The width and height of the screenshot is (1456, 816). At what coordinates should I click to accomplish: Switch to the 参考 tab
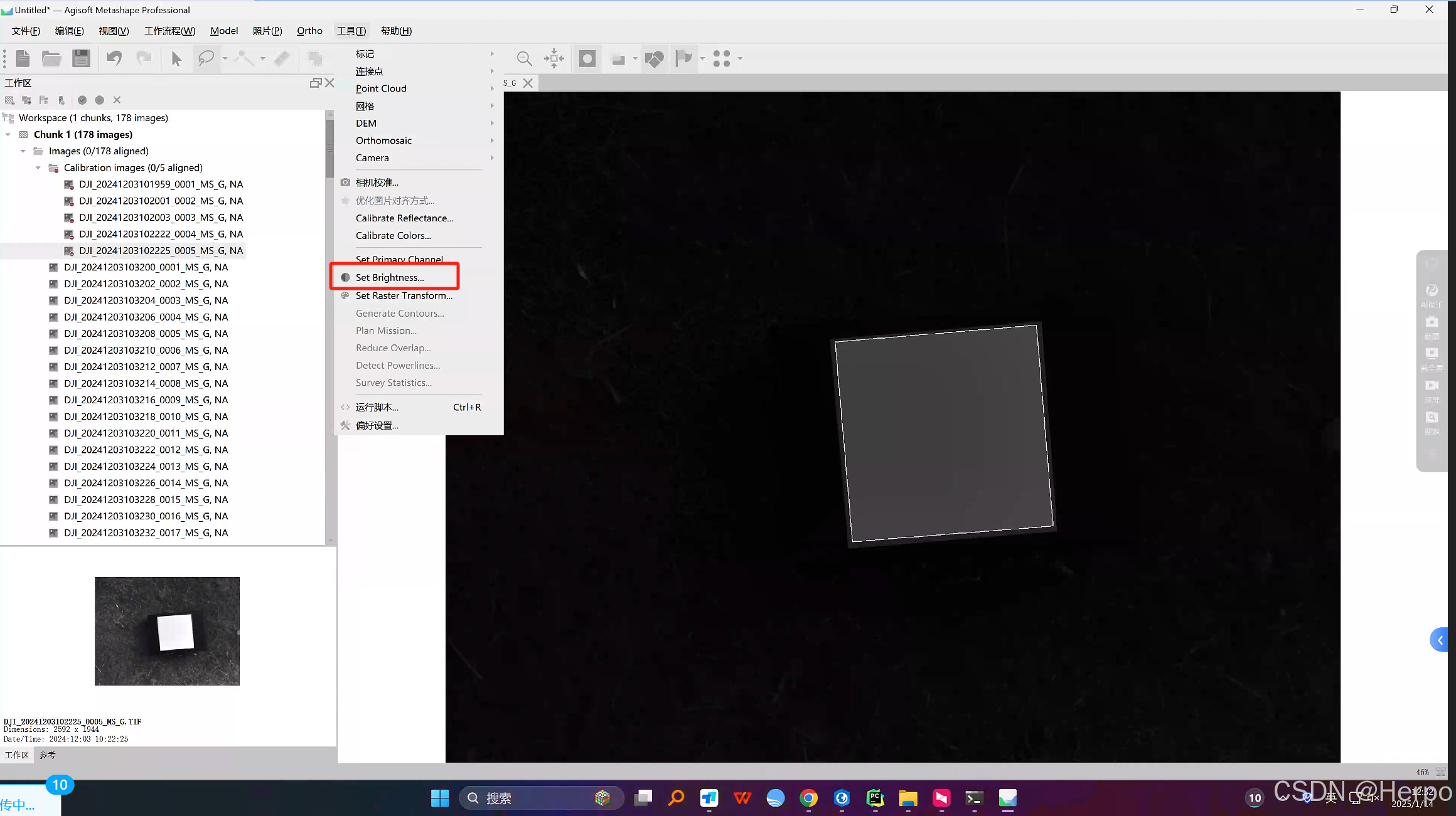pyautogui.click(x=47, y=755)
